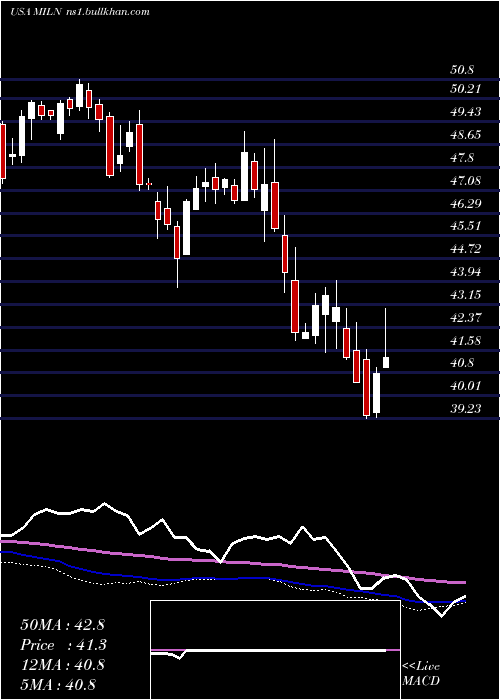Click the 50.21 price axis label
The width and height of the screenshot is (500, 700).
[466, 89]
